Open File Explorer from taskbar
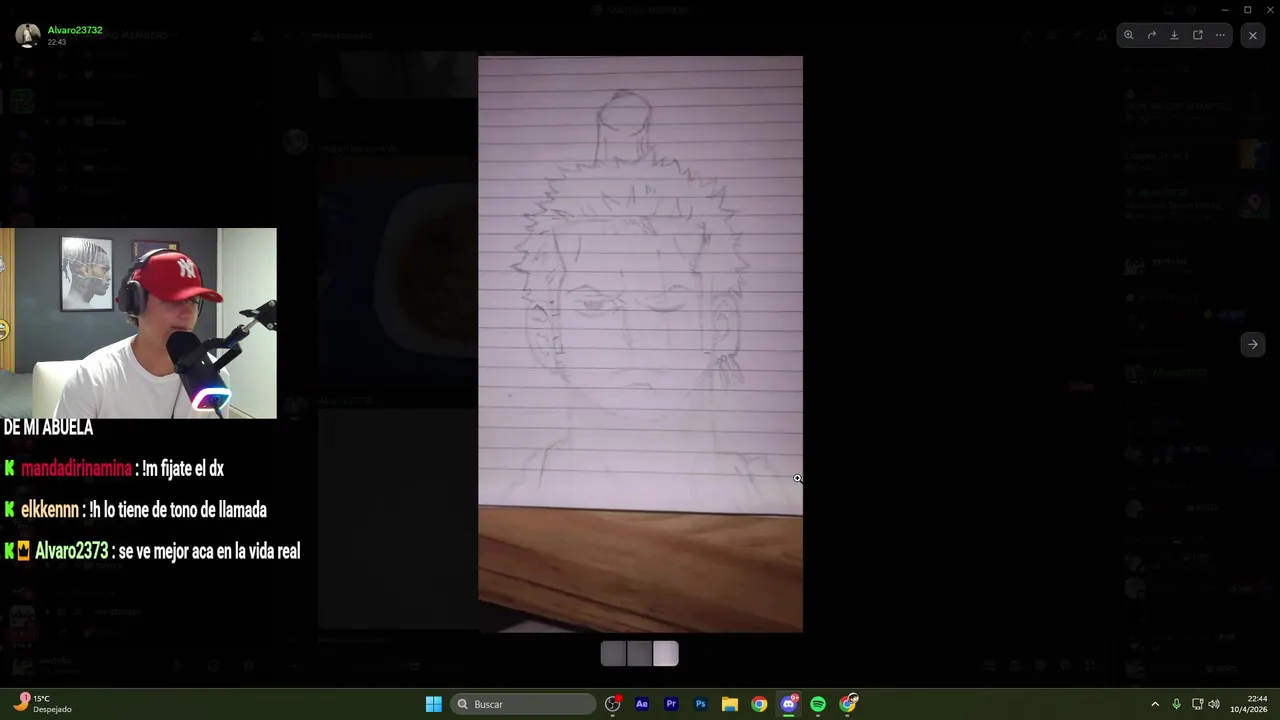Image resolution: width=1280 pixels, height=720 pixels. pyautogui.click(x=730, y=704)
